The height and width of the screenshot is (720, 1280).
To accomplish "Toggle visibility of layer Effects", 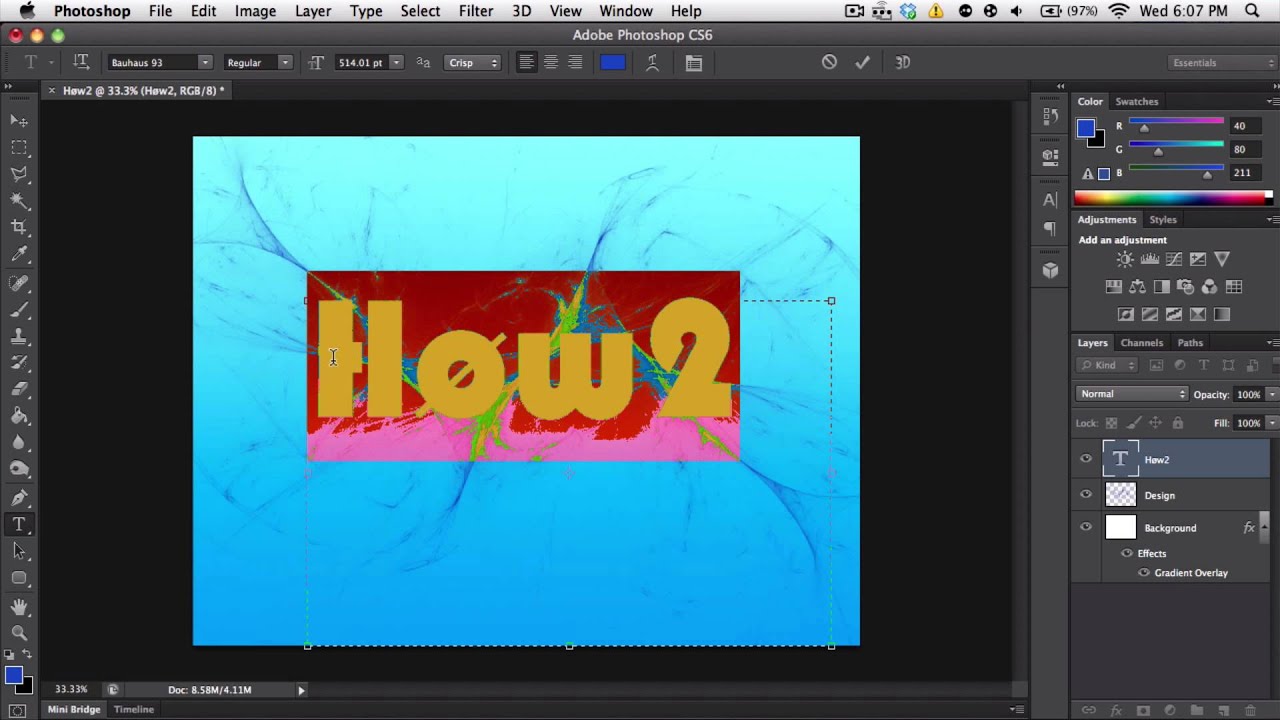I will (1127, 553).
